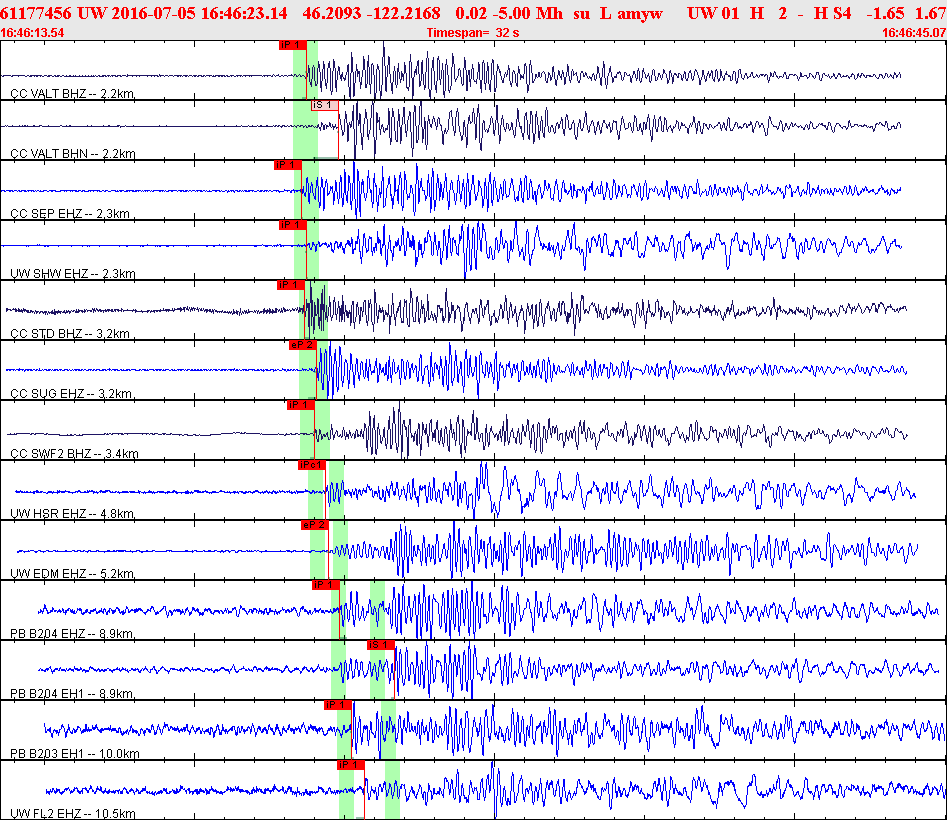Select the iS 1 pick marker on B204 EH1
This screenshot has height=820, width=947.
click(x=380, y=645)
